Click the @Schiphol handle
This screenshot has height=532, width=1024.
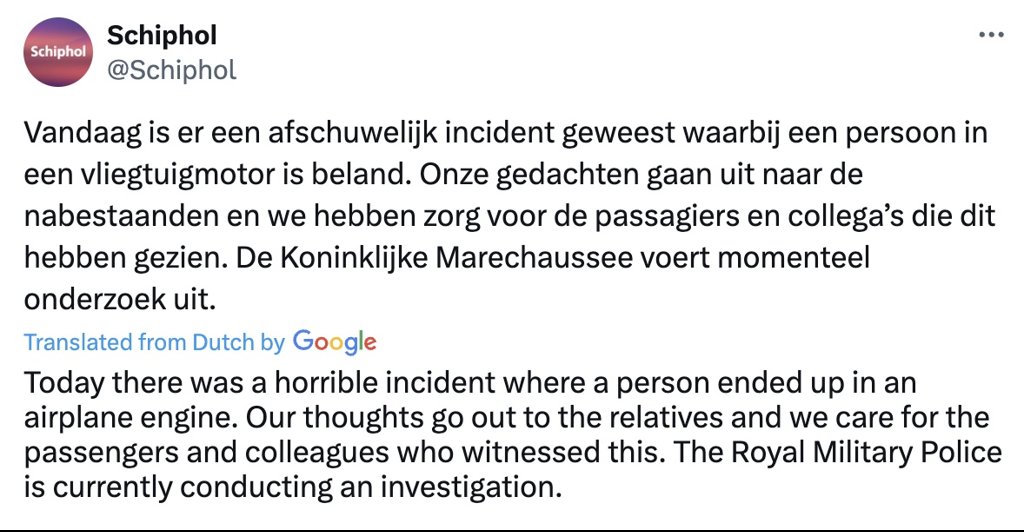171,69
